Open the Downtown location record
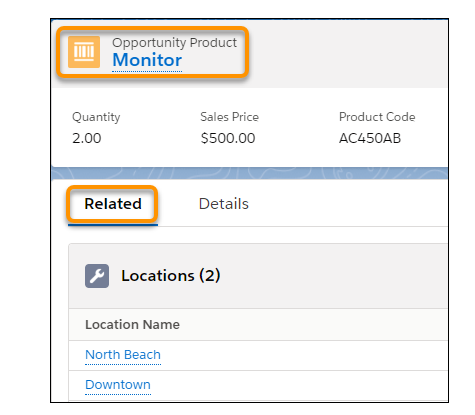 click(x=118, y=385)
